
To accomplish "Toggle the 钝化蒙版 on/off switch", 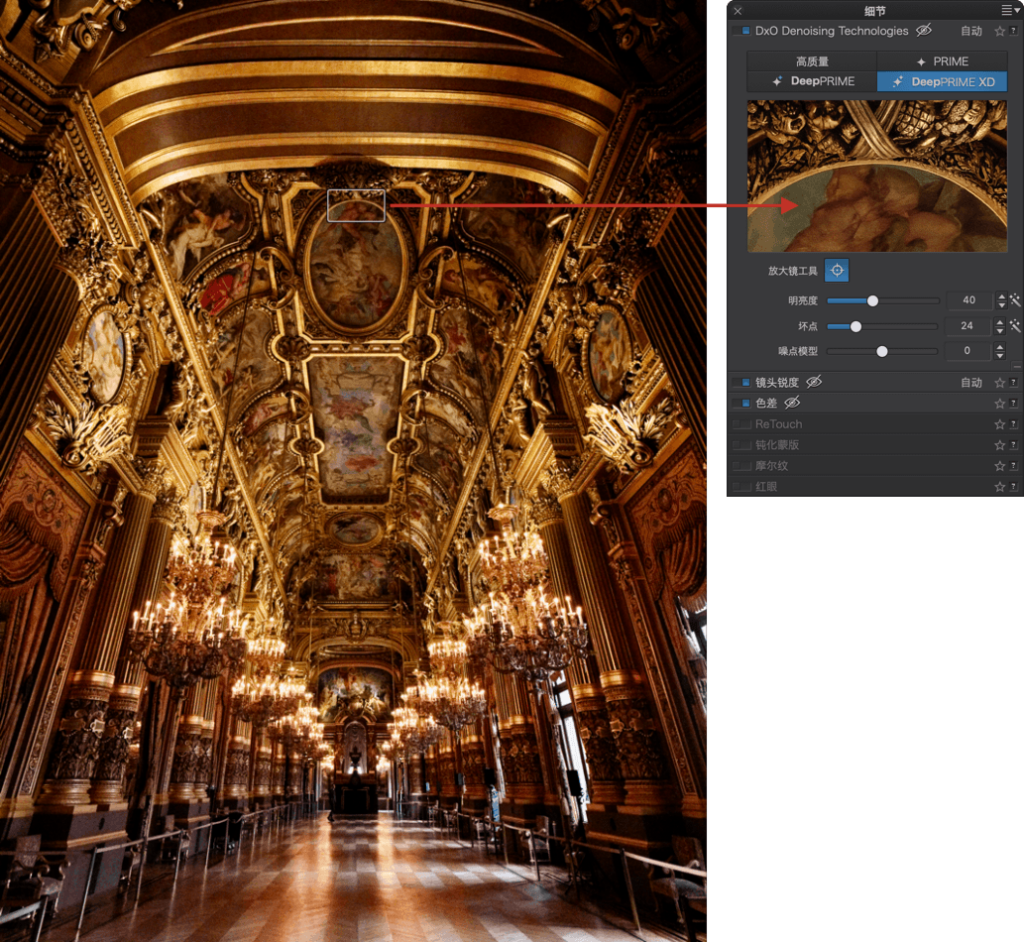I will [742, 445].
